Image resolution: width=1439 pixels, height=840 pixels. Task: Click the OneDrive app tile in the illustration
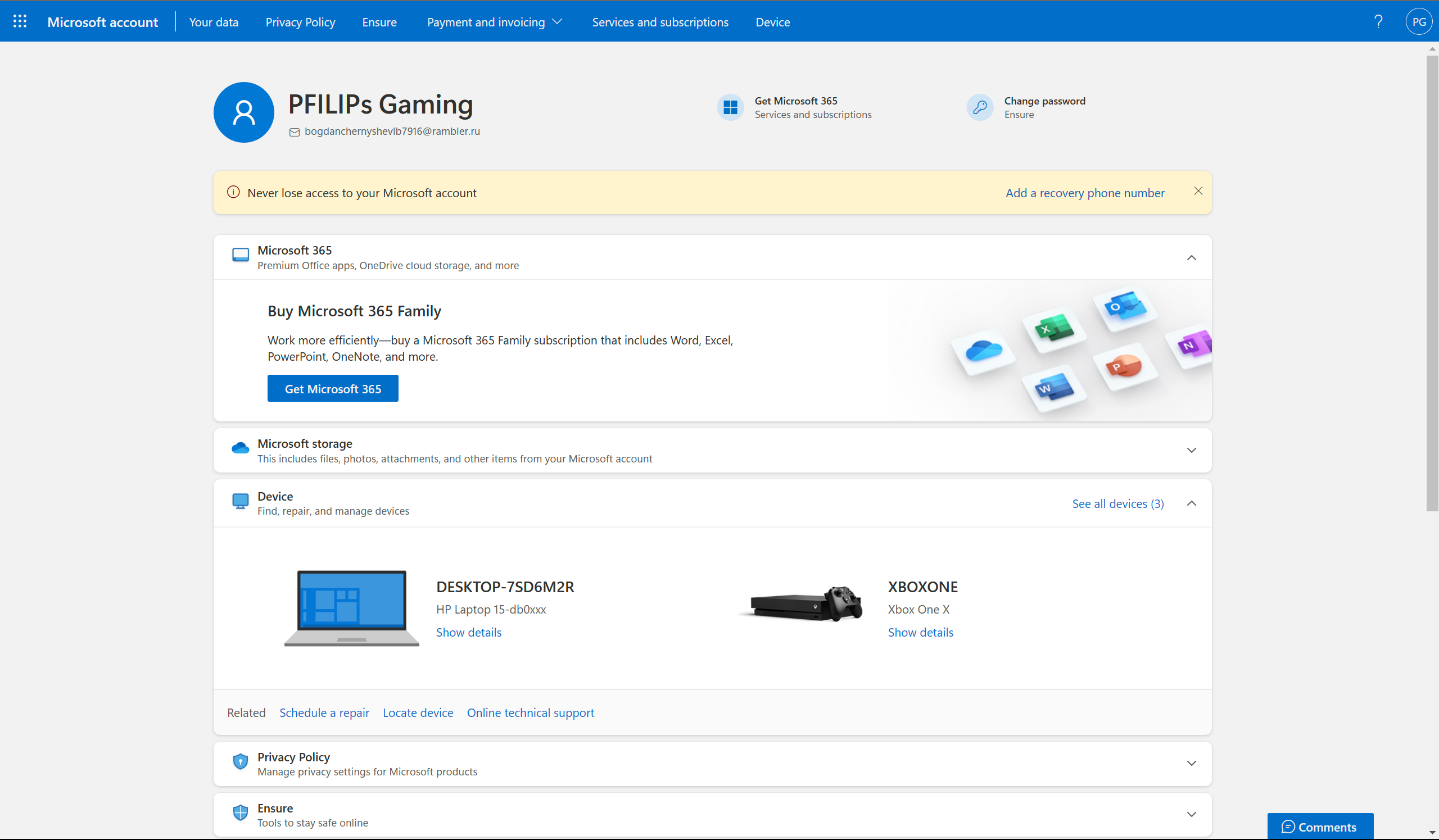[x=984, y=351]
